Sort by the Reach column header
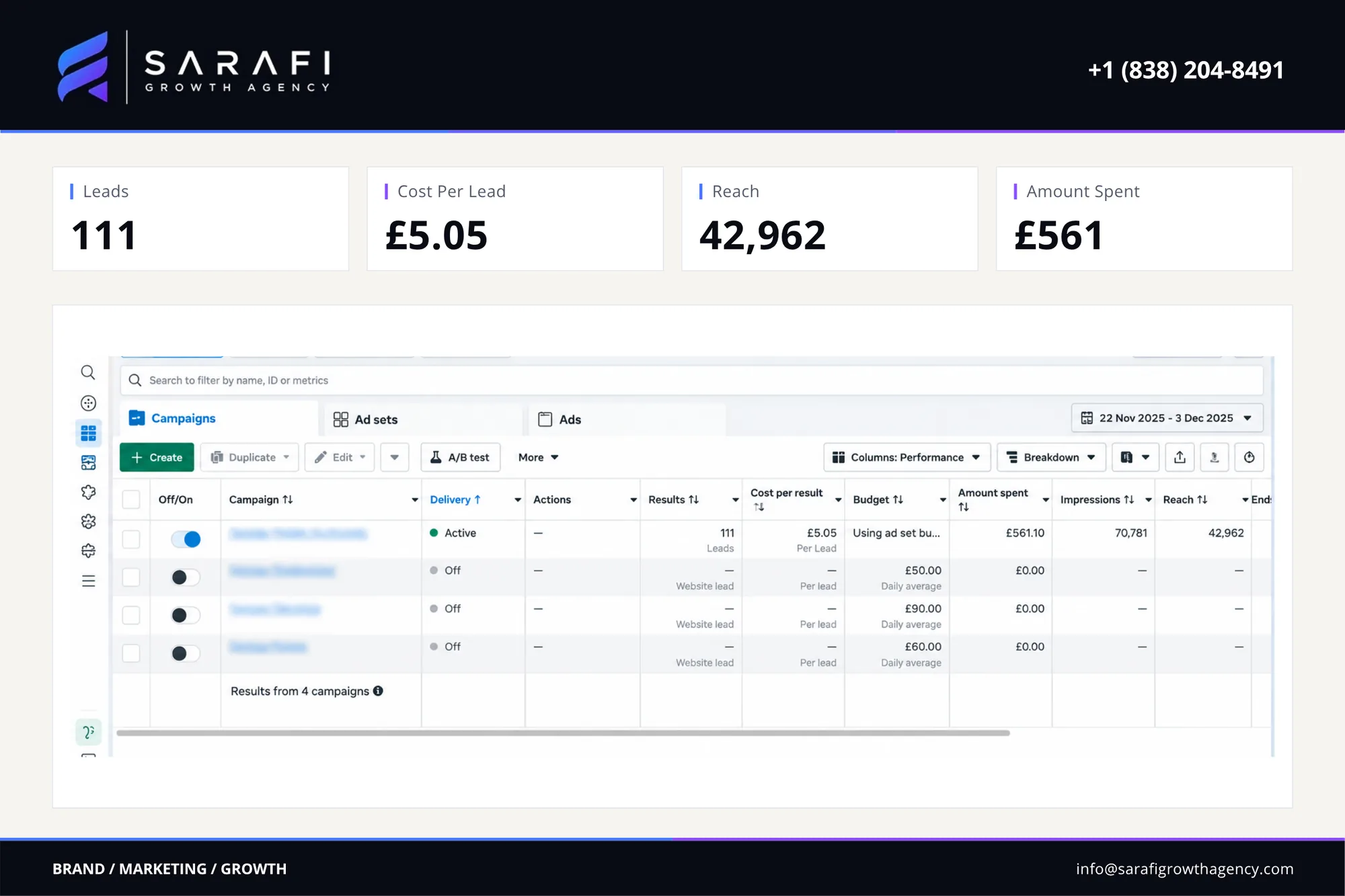The width and height of the screenshot is (1345, 896). [1185, 499]
